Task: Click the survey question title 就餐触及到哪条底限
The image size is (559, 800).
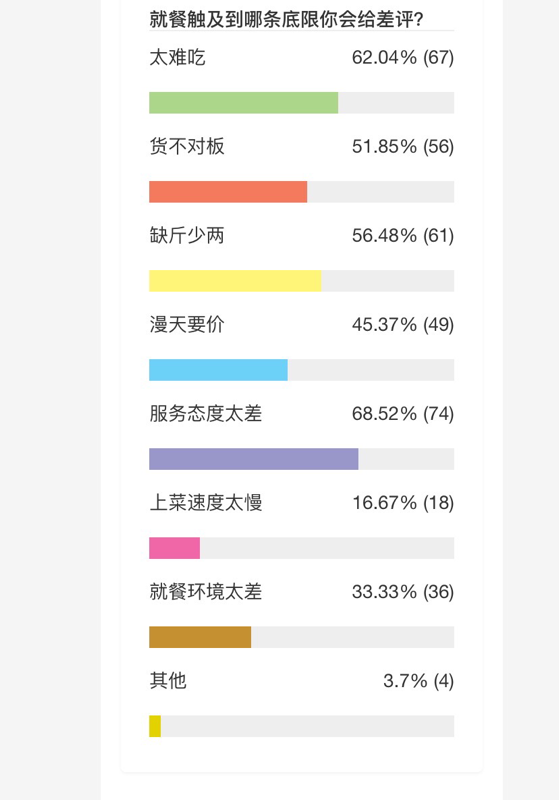Action: (x=286, y=19)
